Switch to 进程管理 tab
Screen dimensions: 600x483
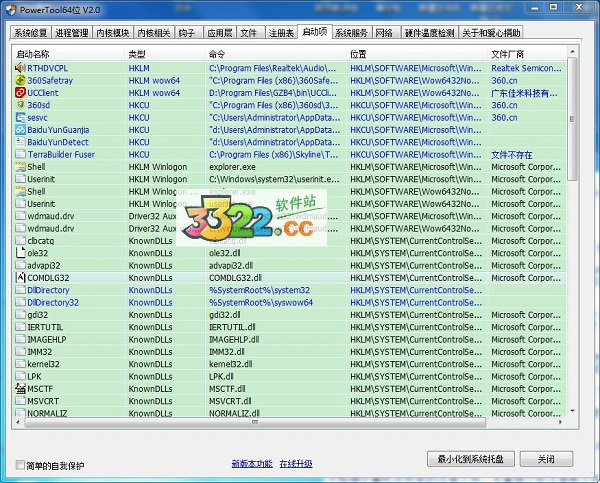(x=72, y=33)
